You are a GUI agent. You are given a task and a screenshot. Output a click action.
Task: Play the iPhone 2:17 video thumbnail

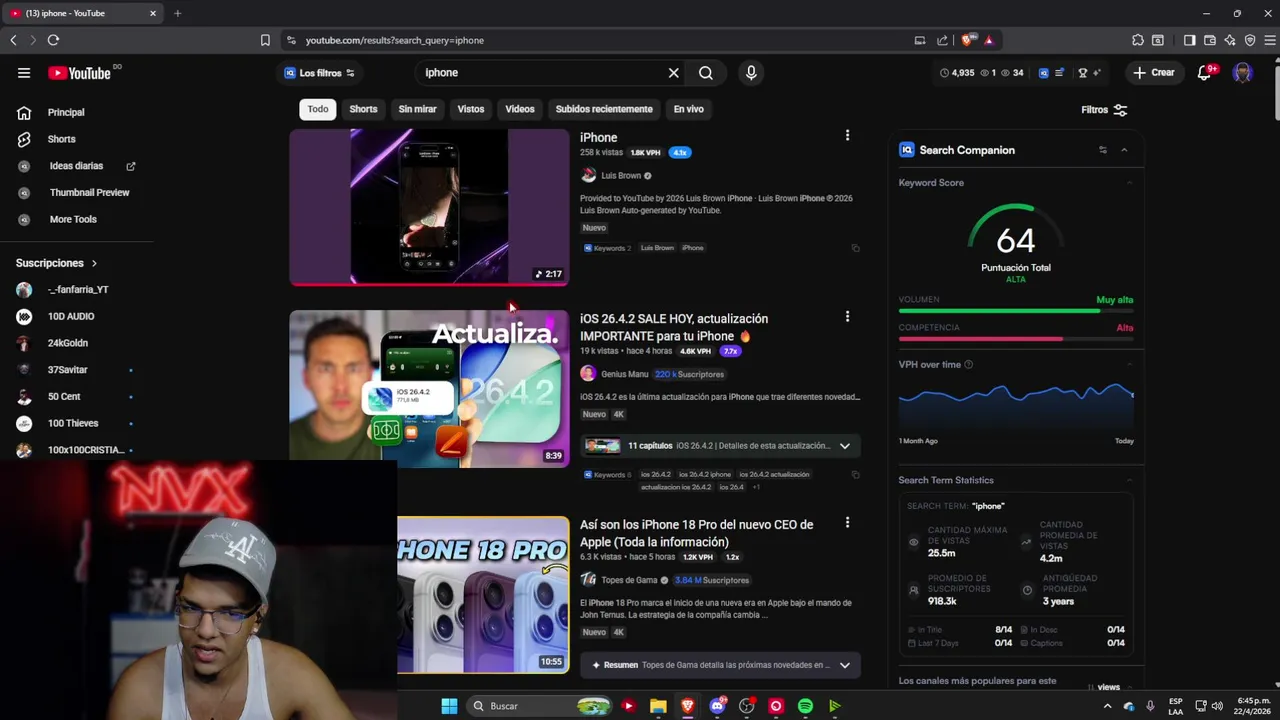(x=429, y=207)
